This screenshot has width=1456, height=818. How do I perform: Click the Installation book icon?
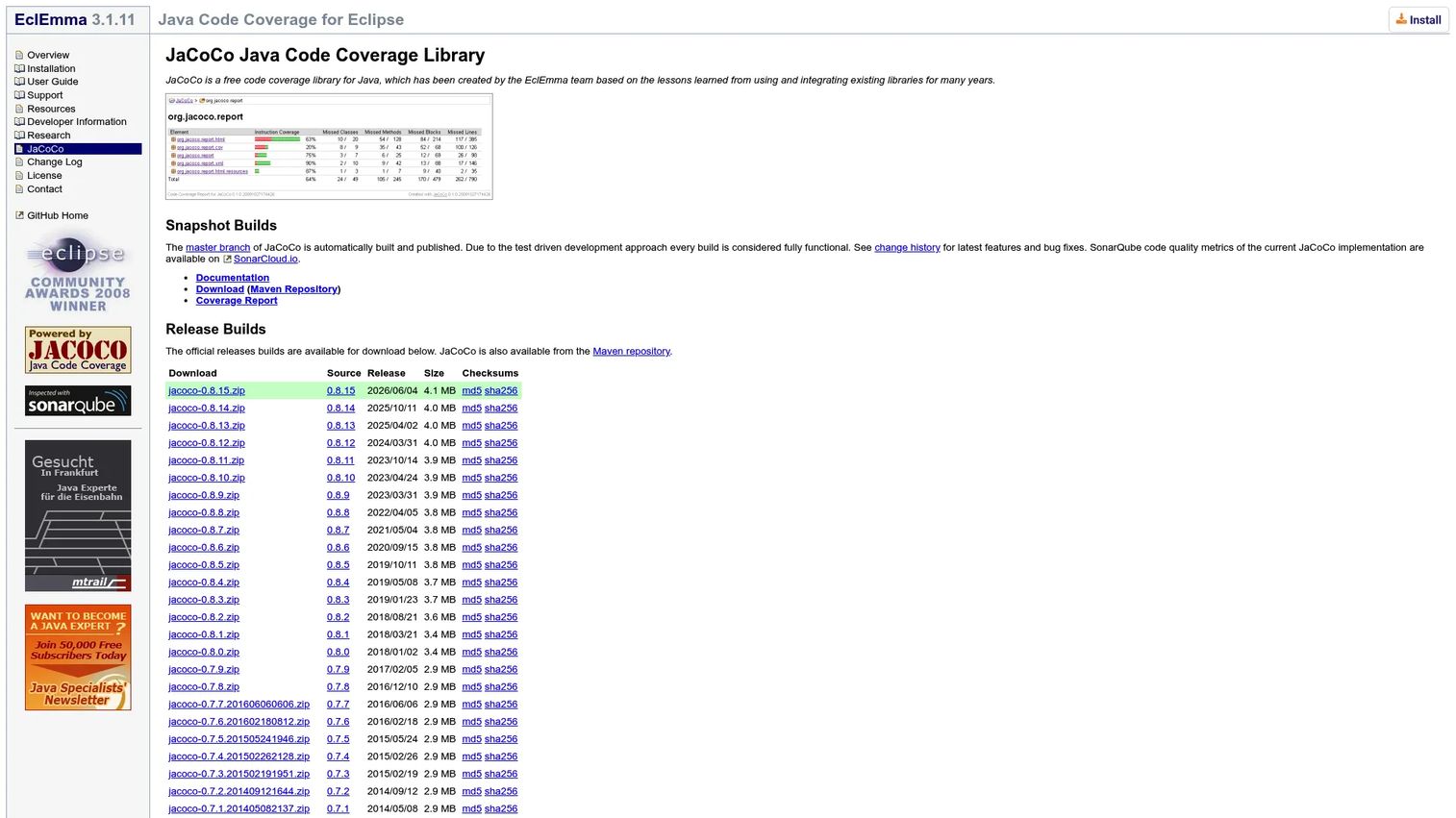[19, 69]
